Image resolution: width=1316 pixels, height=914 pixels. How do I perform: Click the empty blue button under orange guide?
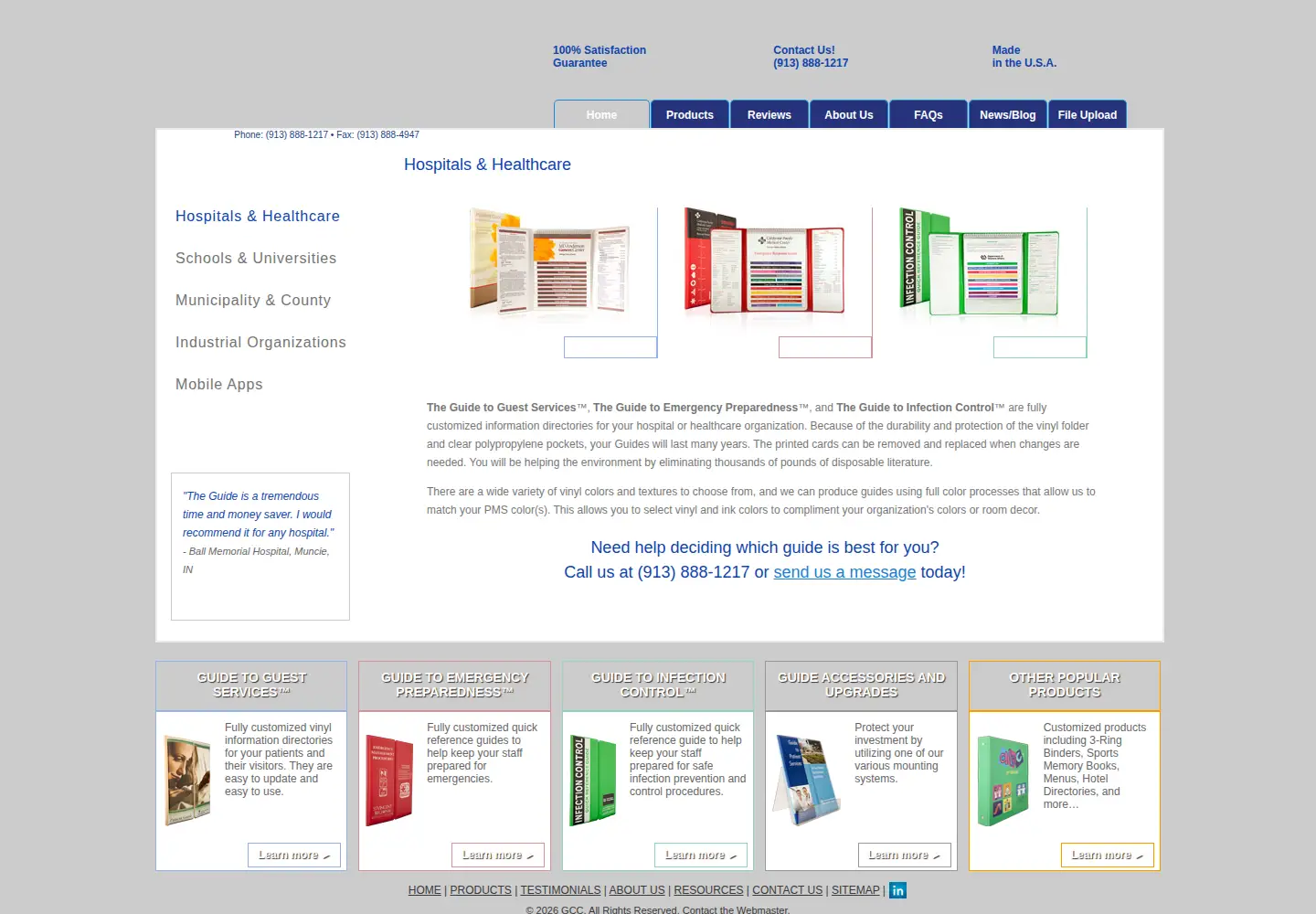[610, 347]
